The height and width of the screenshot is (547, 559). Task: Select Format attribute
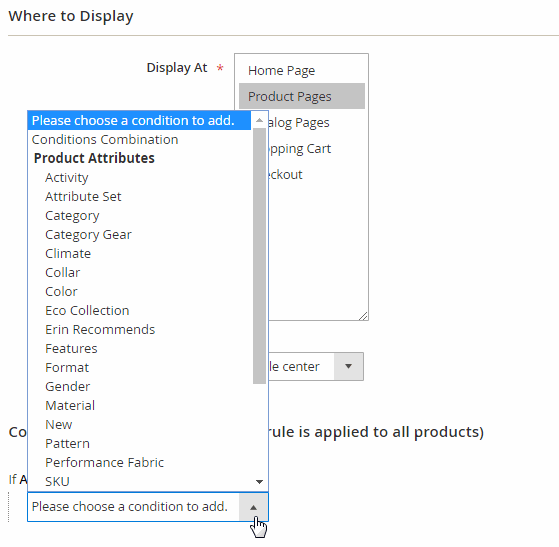139,367
